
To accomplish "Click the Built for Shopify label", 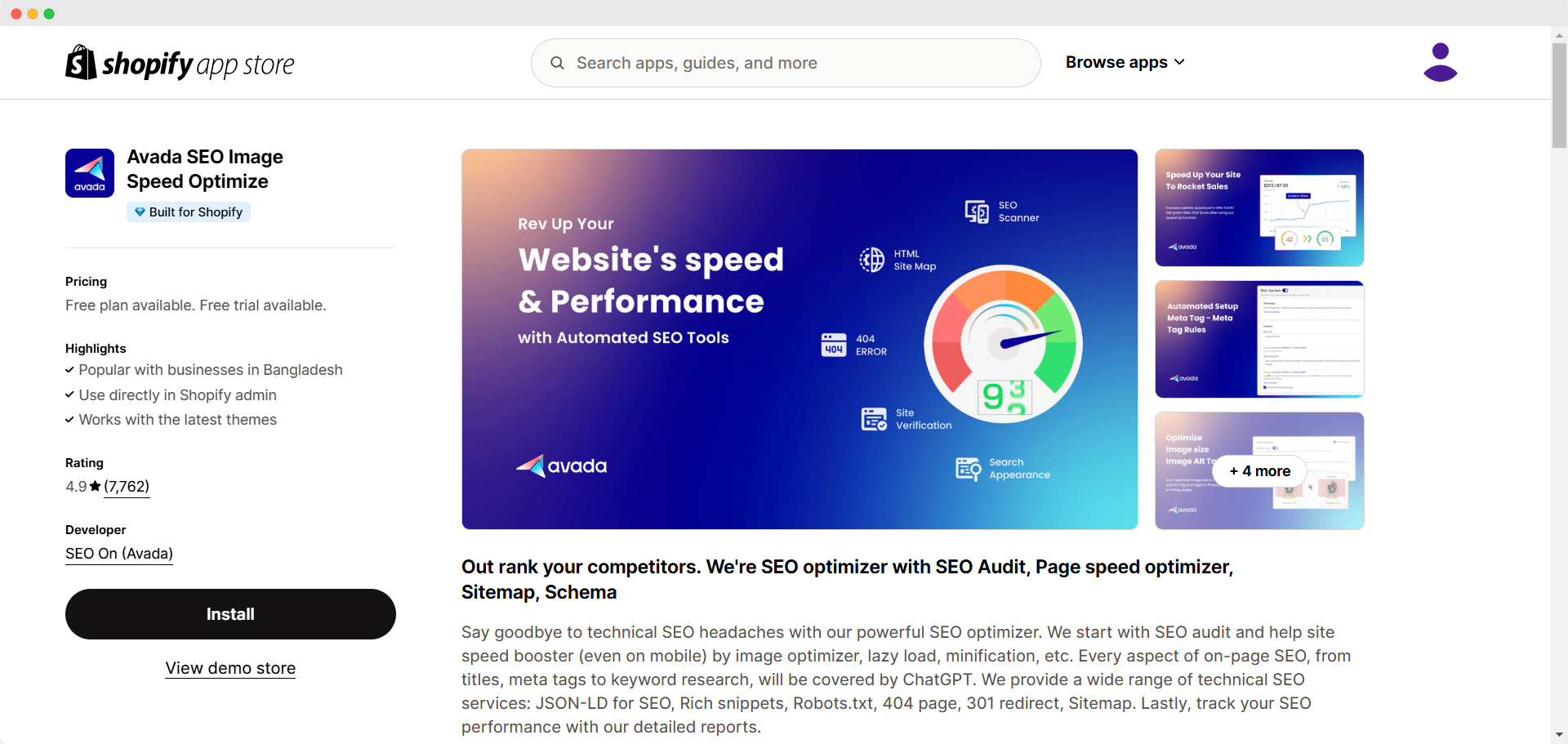I will pos(194,212).
